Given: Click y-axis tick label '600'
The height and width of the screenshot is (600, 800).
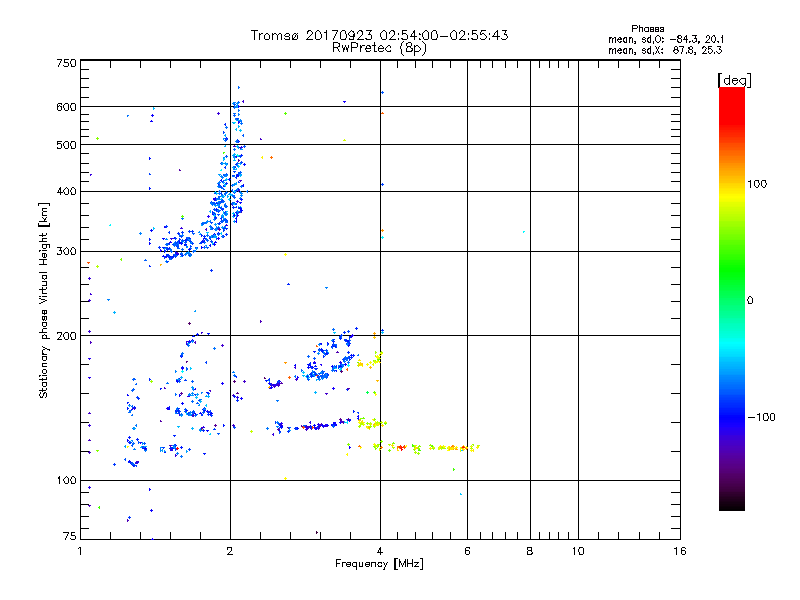Looking at the screenshot, I should pyautogui.click(x=66, y=107).
